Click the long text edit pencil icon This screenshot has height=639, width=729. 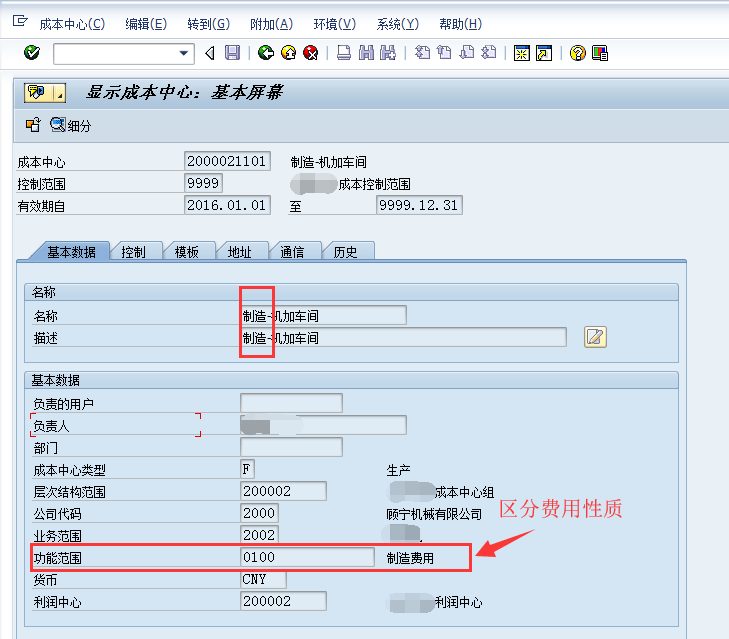tap(595, 337)
